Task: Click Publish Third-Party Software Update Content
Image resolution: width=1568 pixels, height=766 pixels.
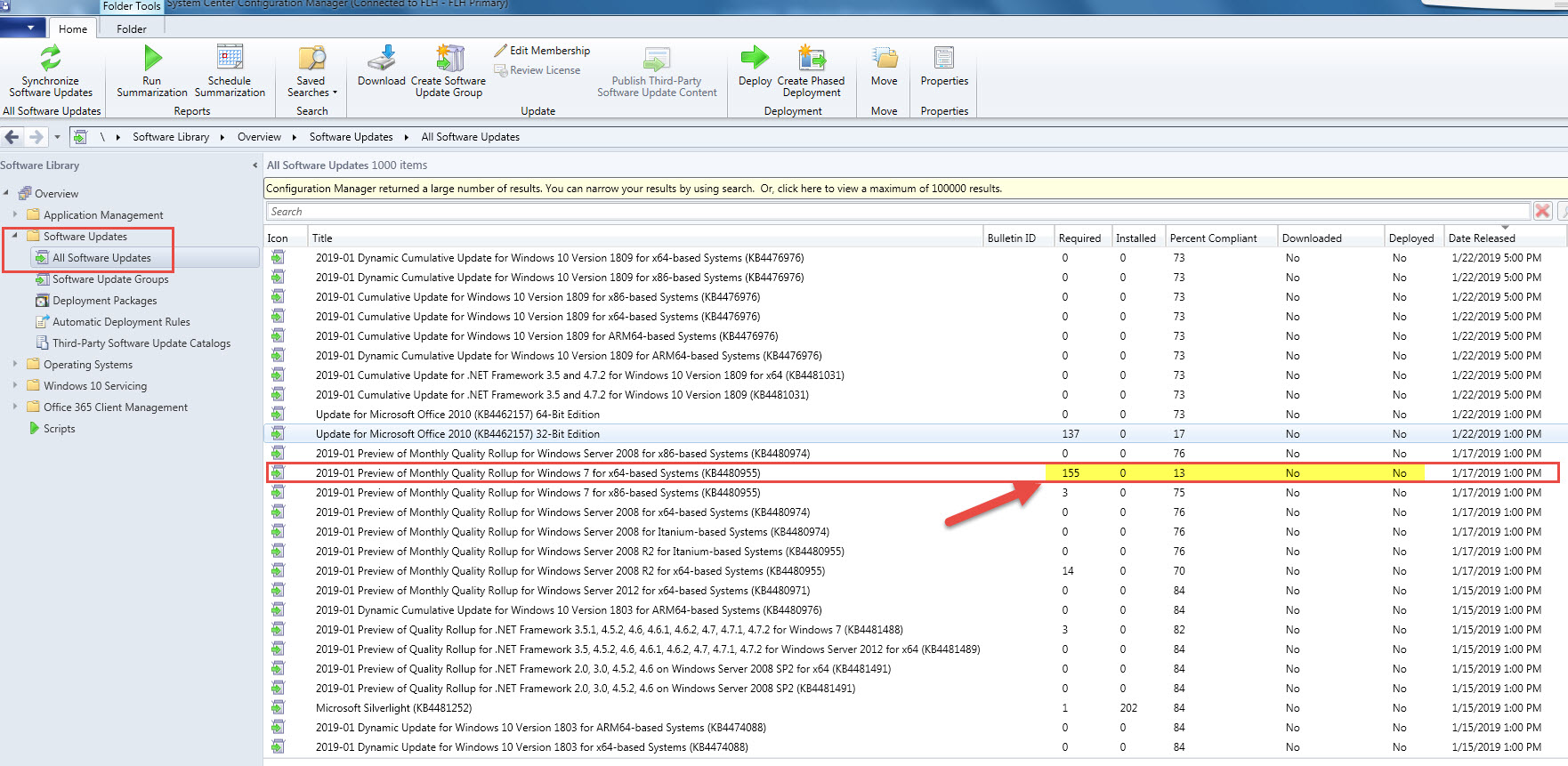Action: tap(657, 71)
